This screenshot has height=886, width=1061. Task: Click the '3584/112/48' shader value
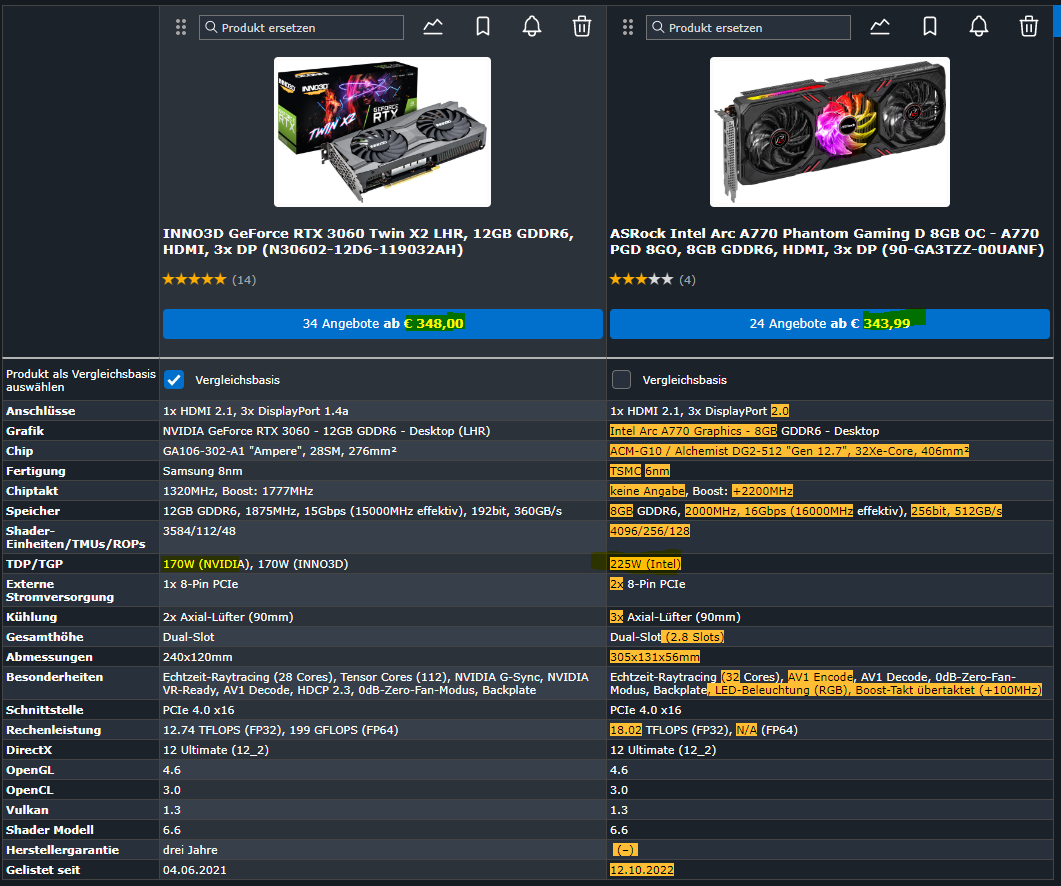pos(199,531)
